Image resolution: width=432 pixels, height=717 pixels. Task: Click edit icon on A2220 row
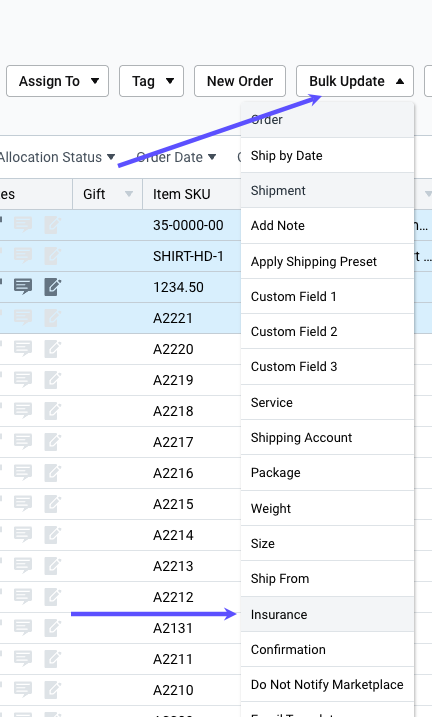pyautogui.click(x=53, y=348)
